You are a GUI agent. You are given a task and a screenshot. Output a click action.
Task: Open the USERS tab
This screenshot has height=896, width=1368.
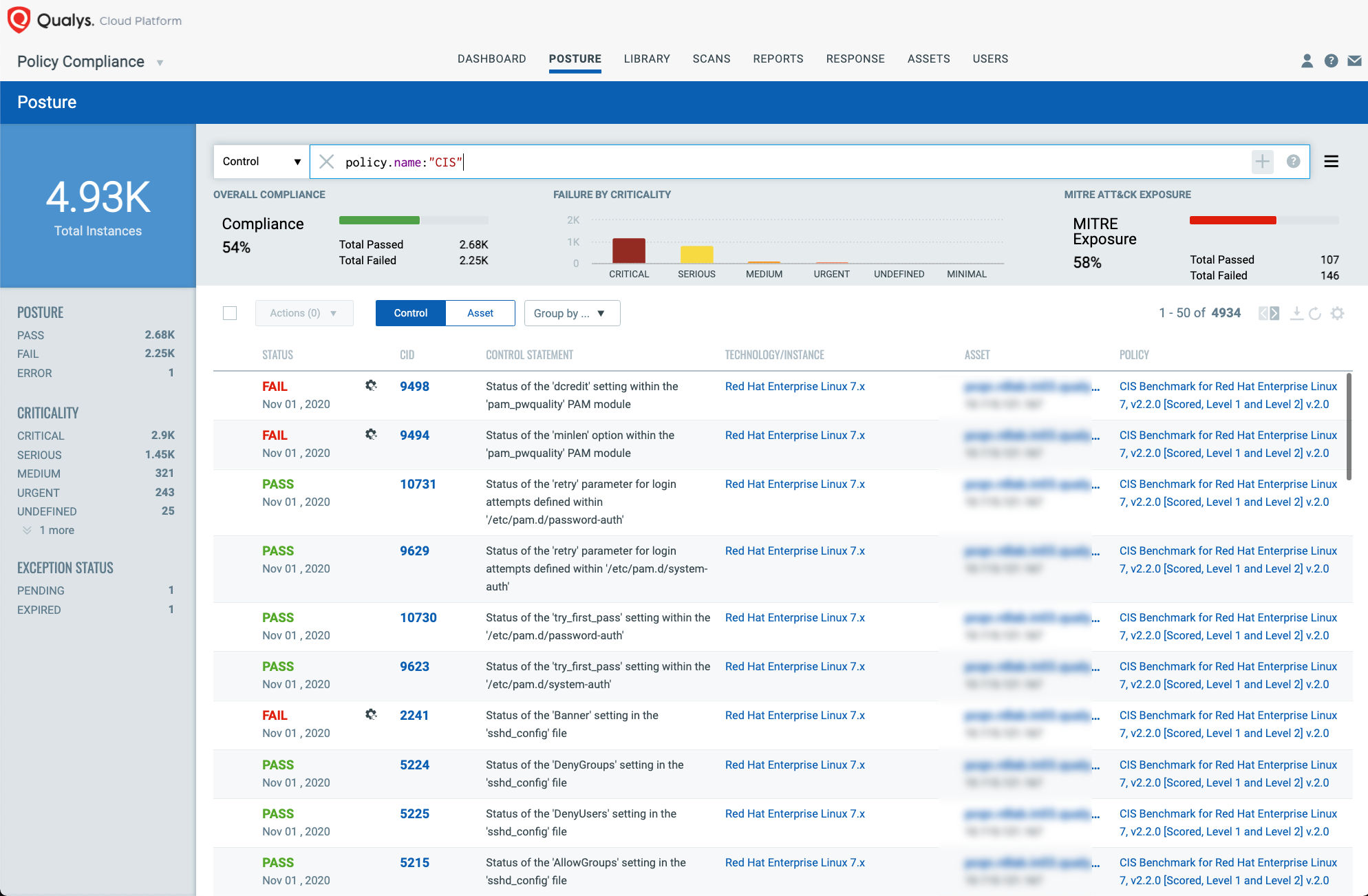(990, 58)
